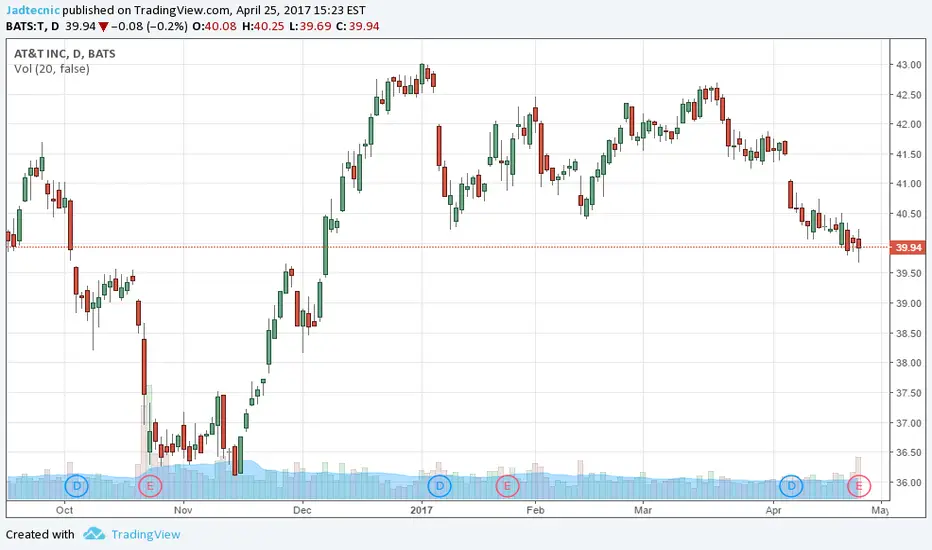Click the AT&T INC, D, BATS title
This screenshot has height=550, width=932.
pyautogui.click(x=64, y=54)
